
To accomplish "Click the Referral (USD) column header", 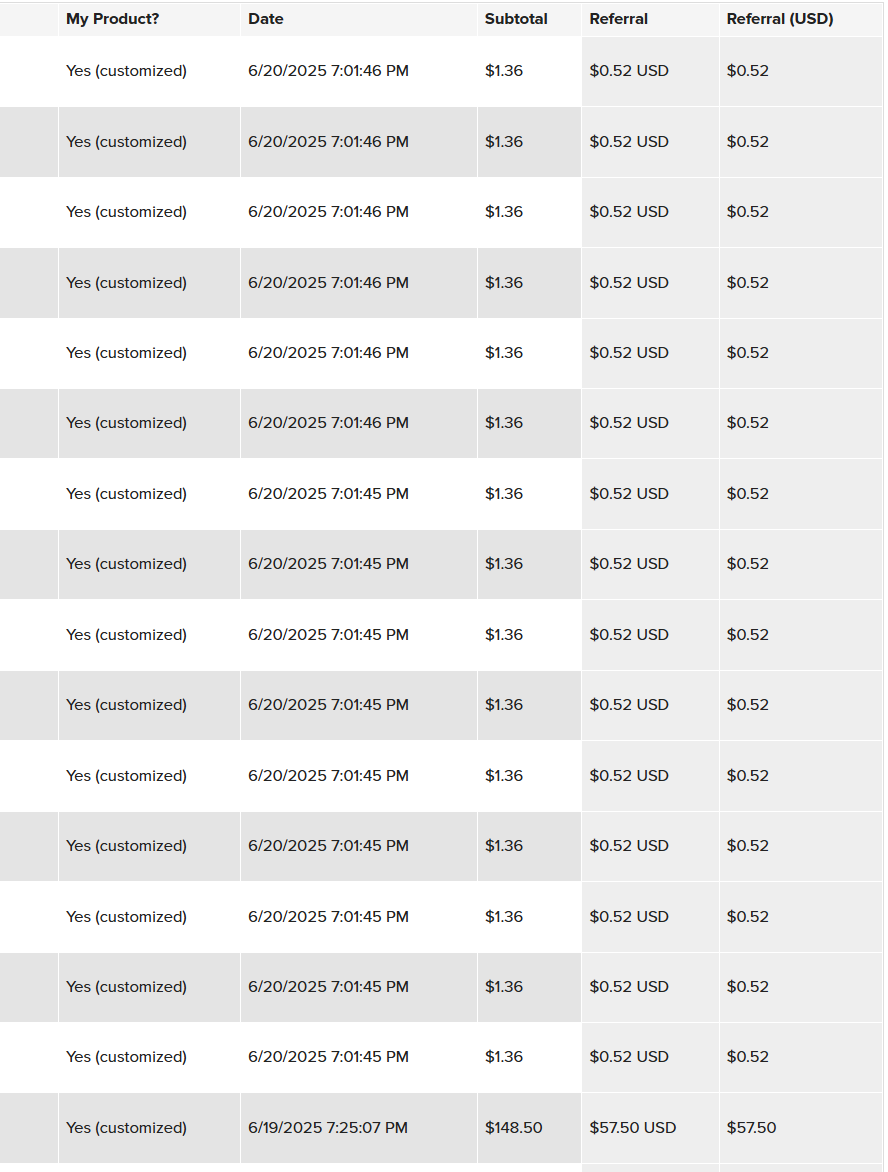I will 780,19.
